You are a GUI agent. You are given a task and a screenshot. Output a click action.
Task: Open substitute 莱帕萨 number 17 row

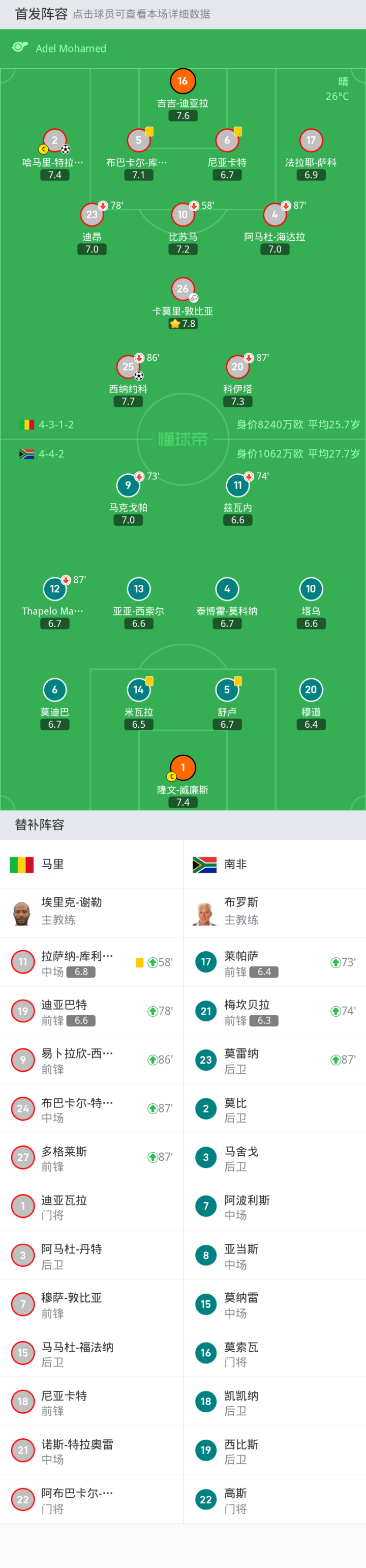[274, 962]
